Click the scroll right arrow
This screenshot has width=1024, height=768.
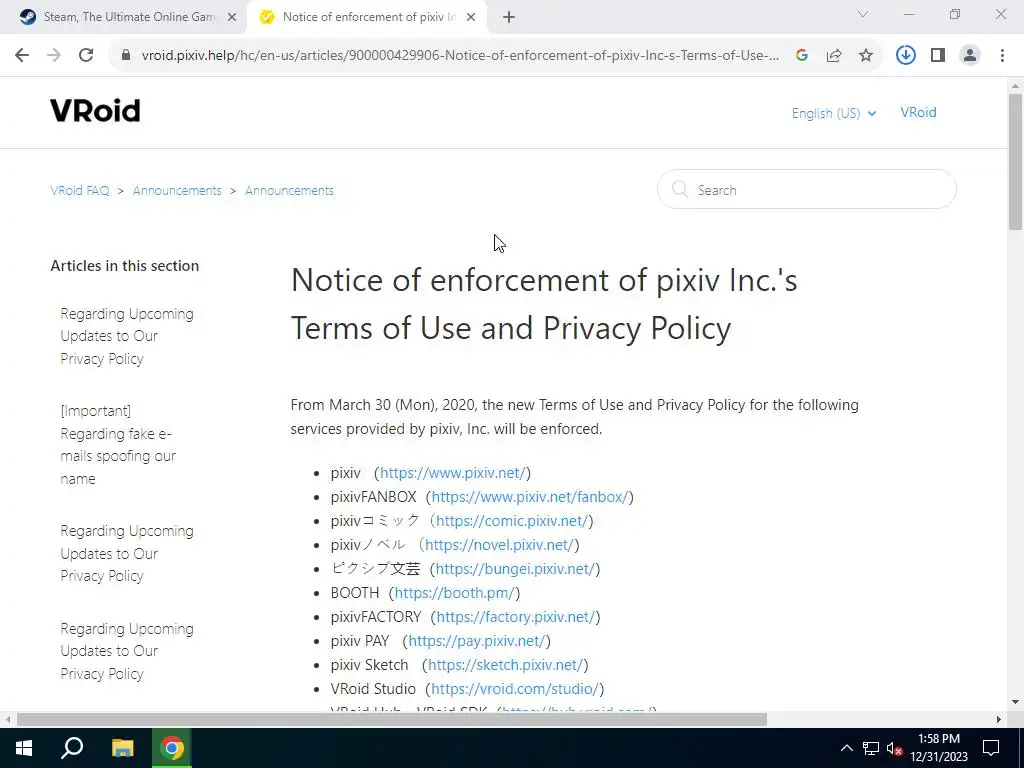[x=999, y=720]
